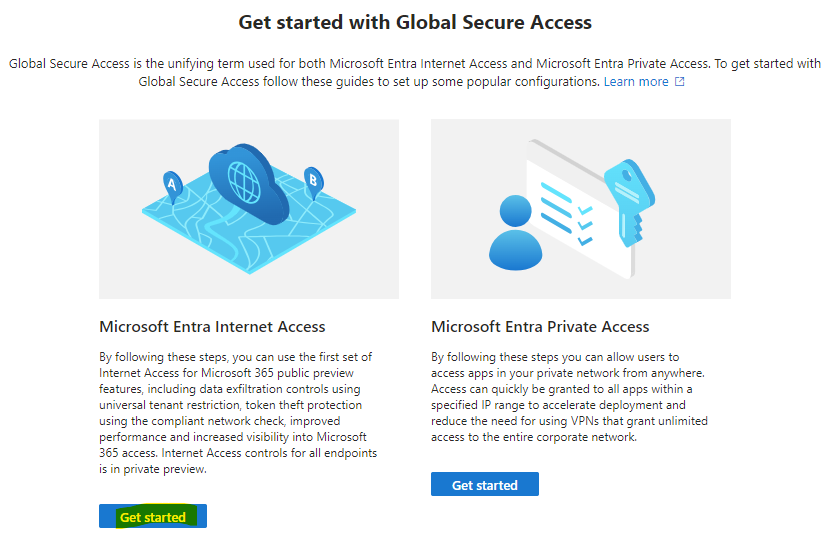Viewport: 830px width, 536px height.
Task: Click the checkmarks on the checklist card
Action: click(585, 226)
